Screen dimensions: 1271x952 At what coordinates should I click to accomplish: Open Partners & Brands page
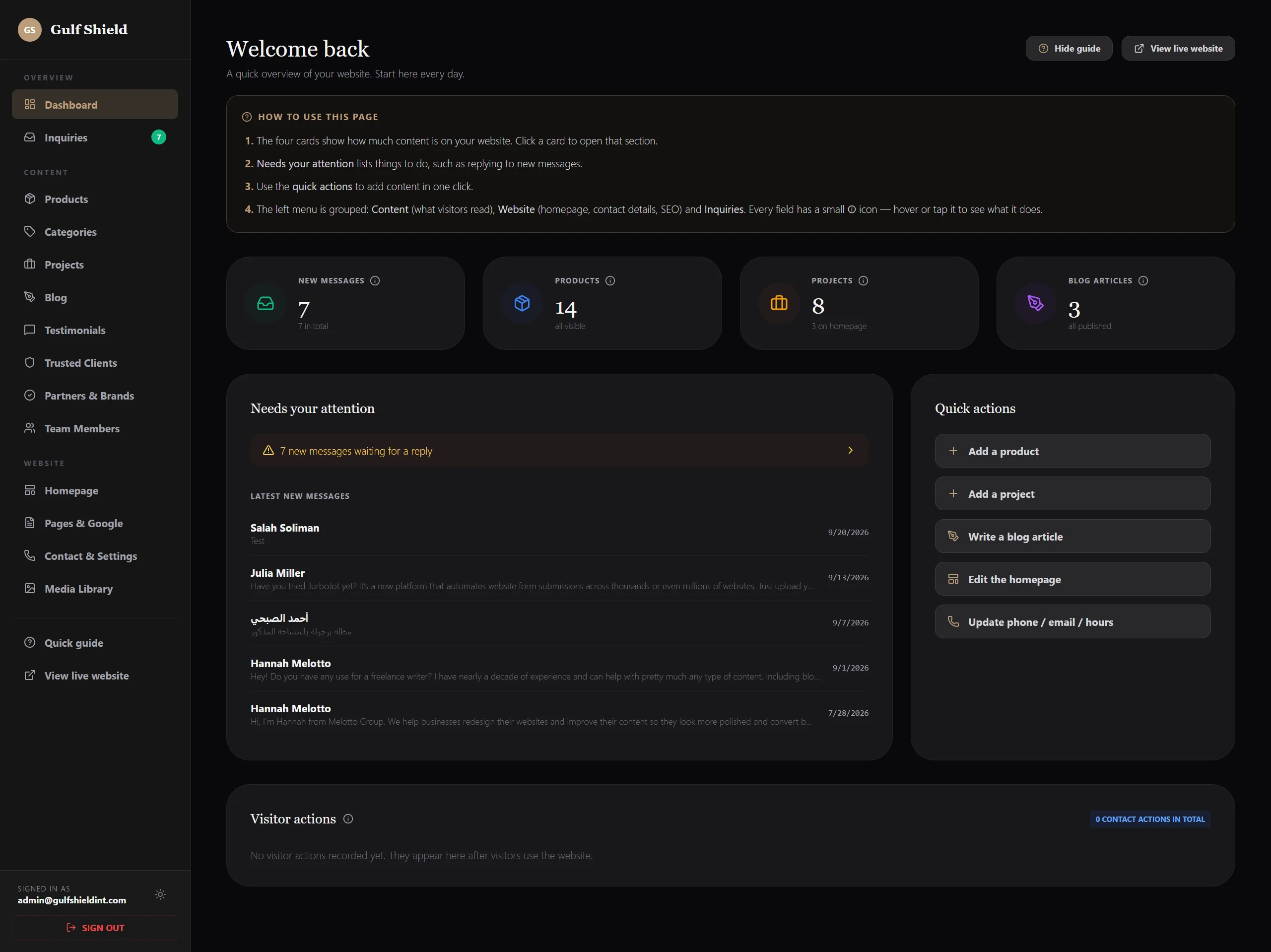(95, 395)
